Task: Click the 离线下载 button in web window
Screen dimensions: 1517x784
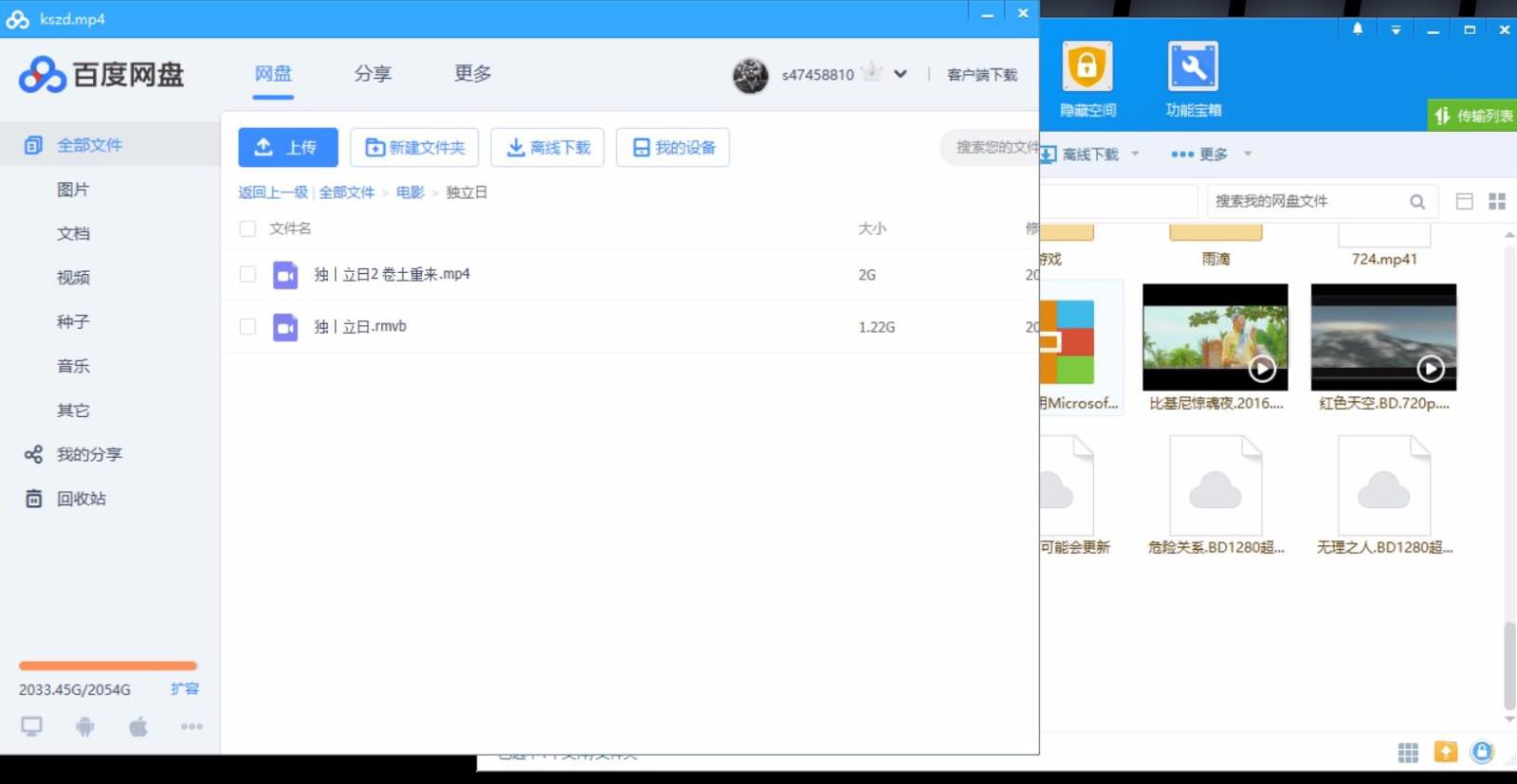Action: (x=547, y=147)
